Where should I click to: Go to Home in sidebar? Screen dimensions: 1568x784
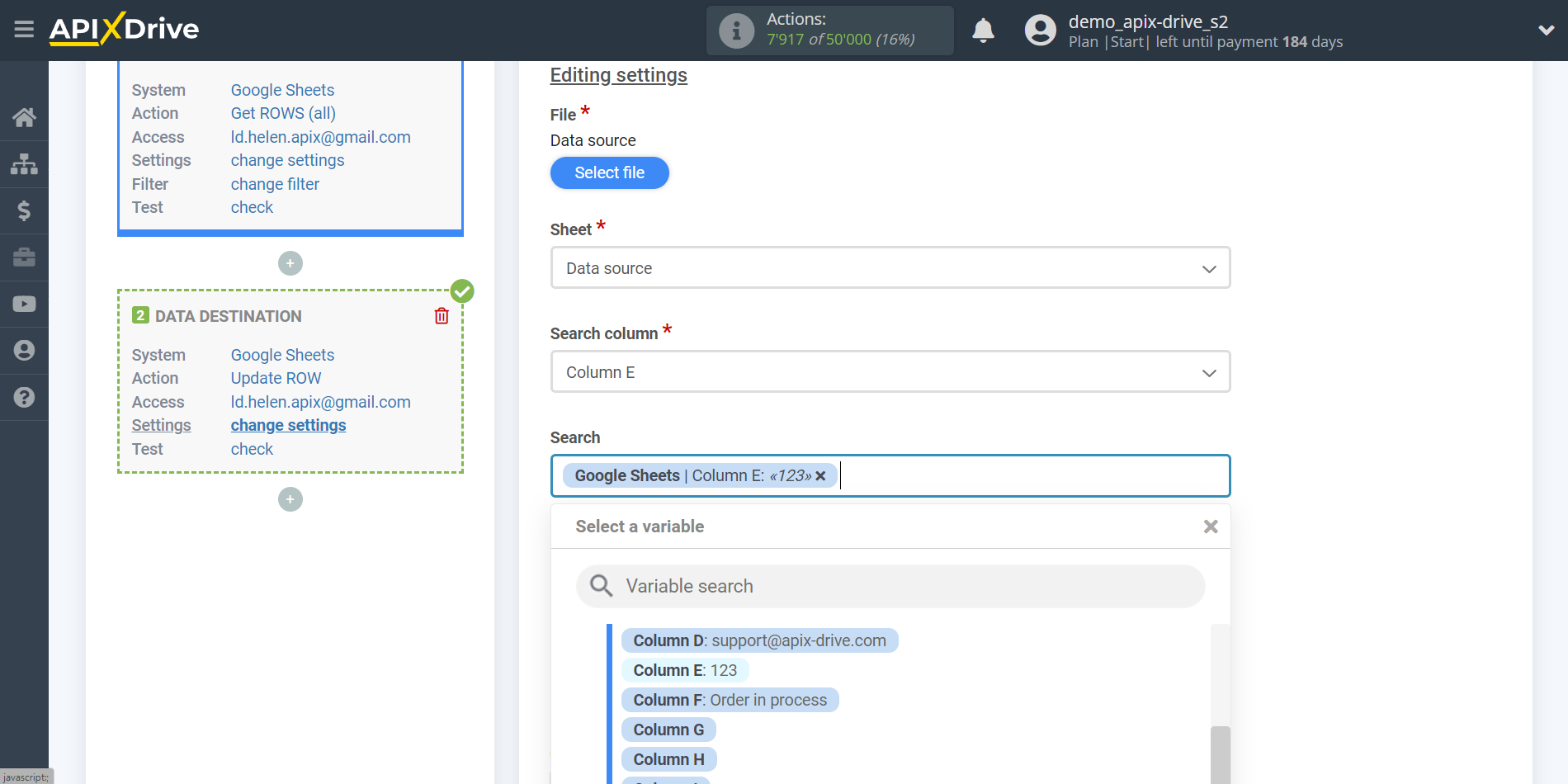tap(24, 117)
